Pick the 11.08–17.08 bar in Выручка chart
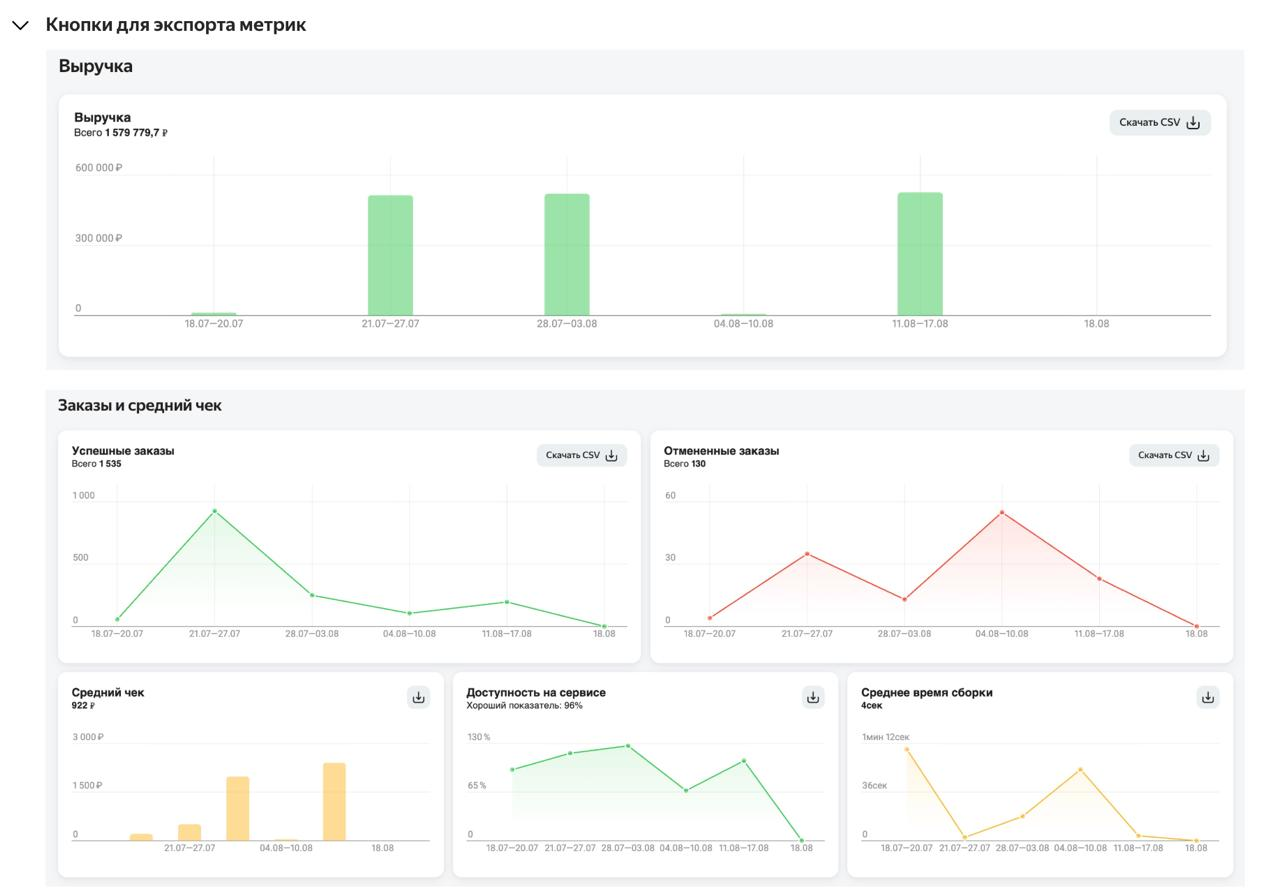This screenshot has width=1280, height=891. (920, 254)
